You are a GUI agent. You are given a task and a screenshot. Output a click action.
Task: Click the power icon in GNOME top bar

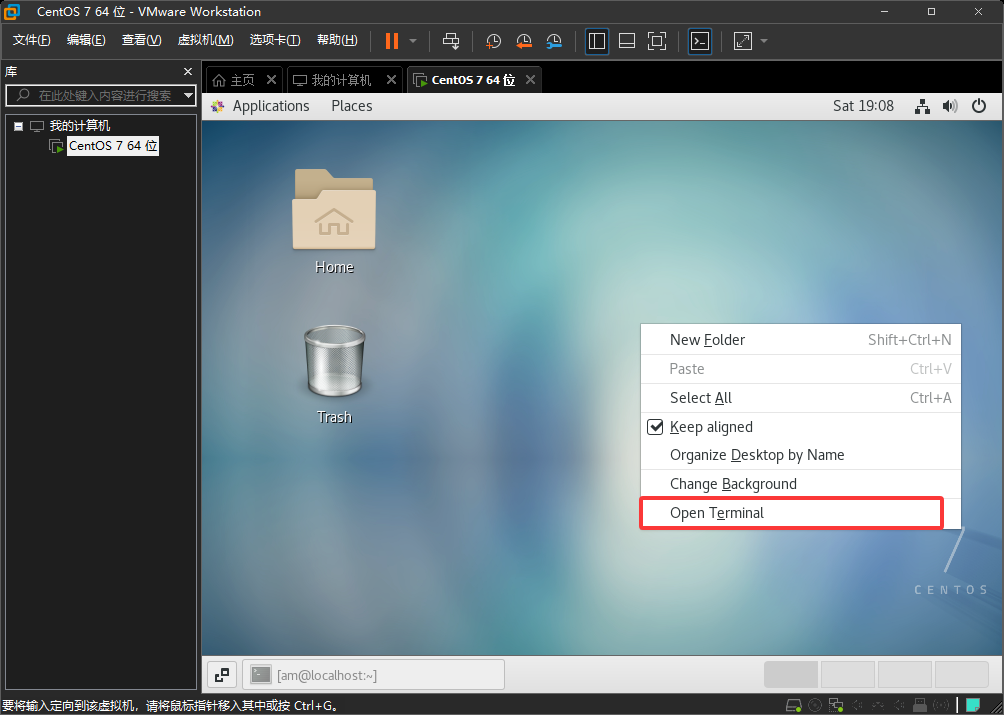(x=979, y=106)
